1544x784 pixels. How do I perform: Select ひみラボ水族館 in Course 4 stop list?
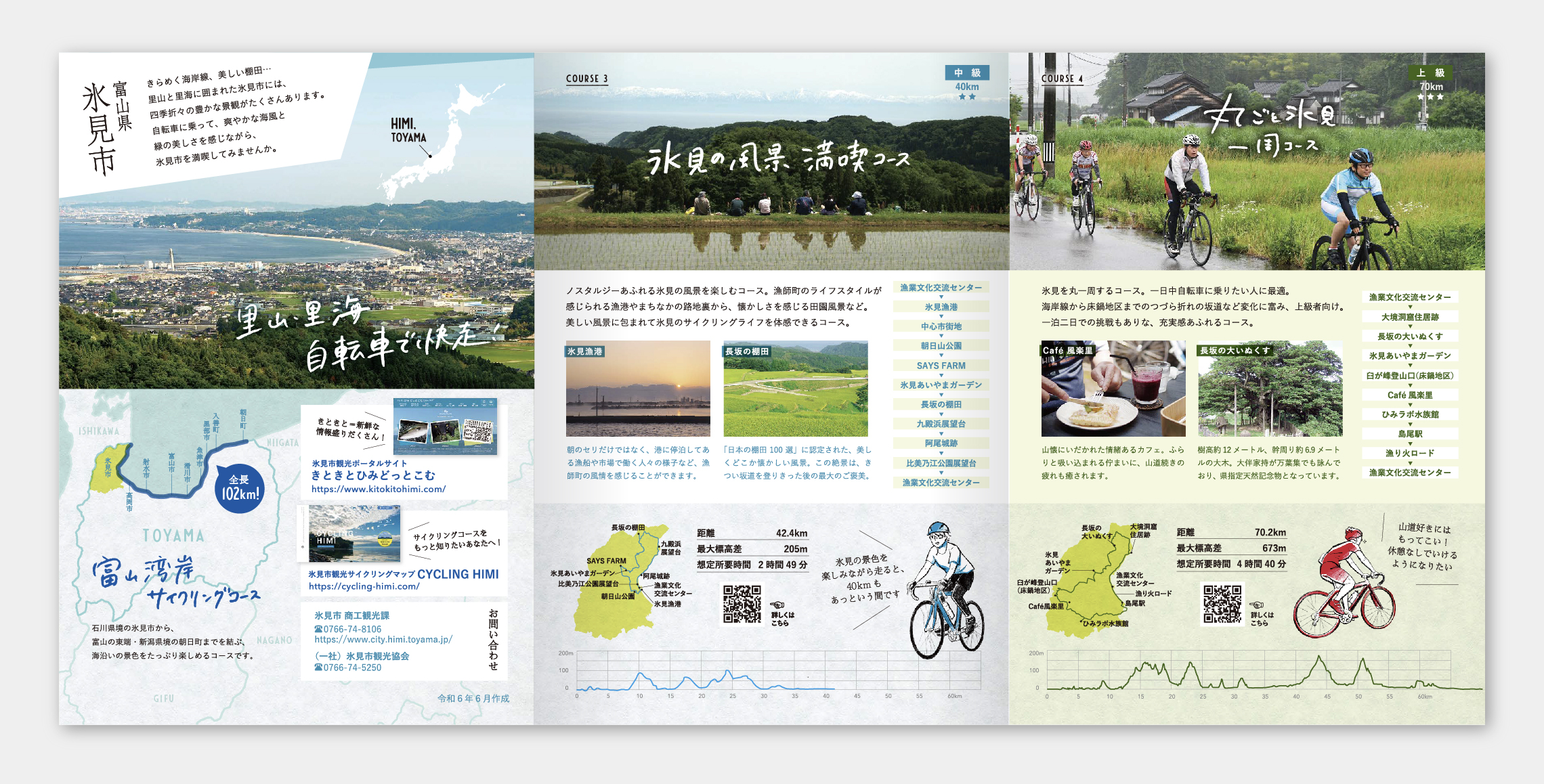point(1411,414)
